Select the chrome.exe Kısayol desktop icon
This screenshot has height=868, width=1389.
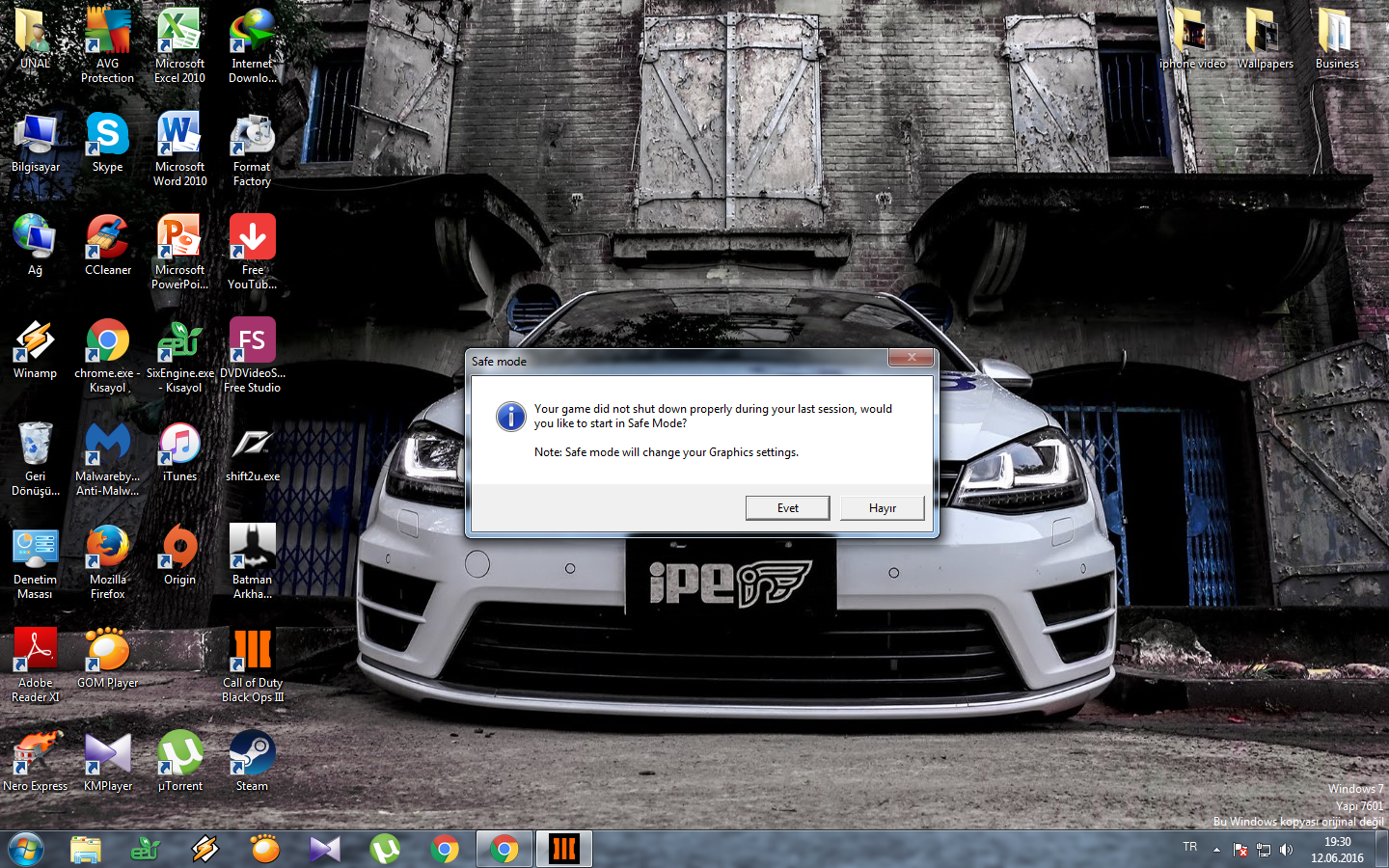pyautogui.click(x=107, y=355)
